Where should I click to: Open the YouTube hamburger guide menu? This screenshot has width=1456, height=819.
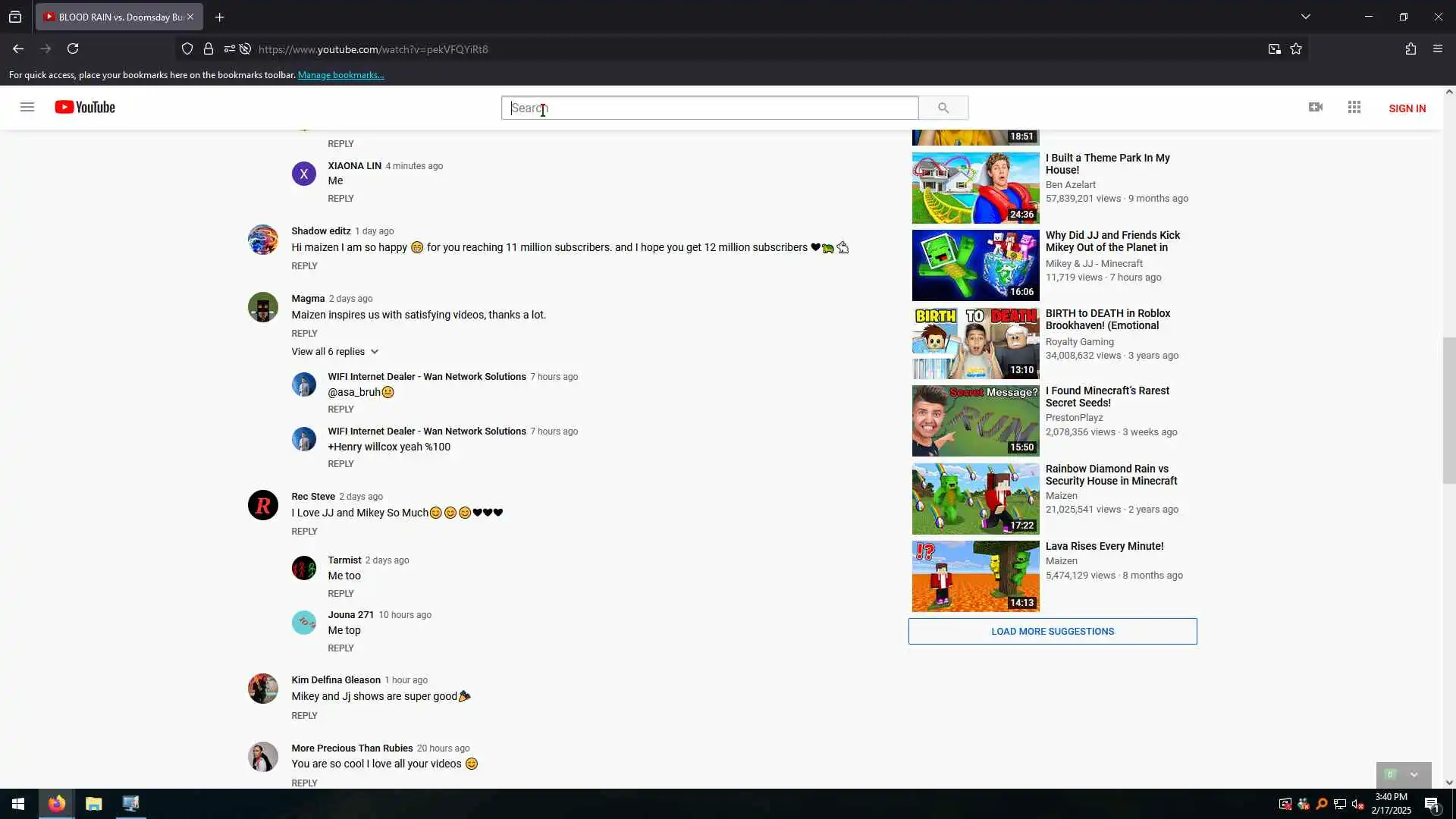pos(27,107)
